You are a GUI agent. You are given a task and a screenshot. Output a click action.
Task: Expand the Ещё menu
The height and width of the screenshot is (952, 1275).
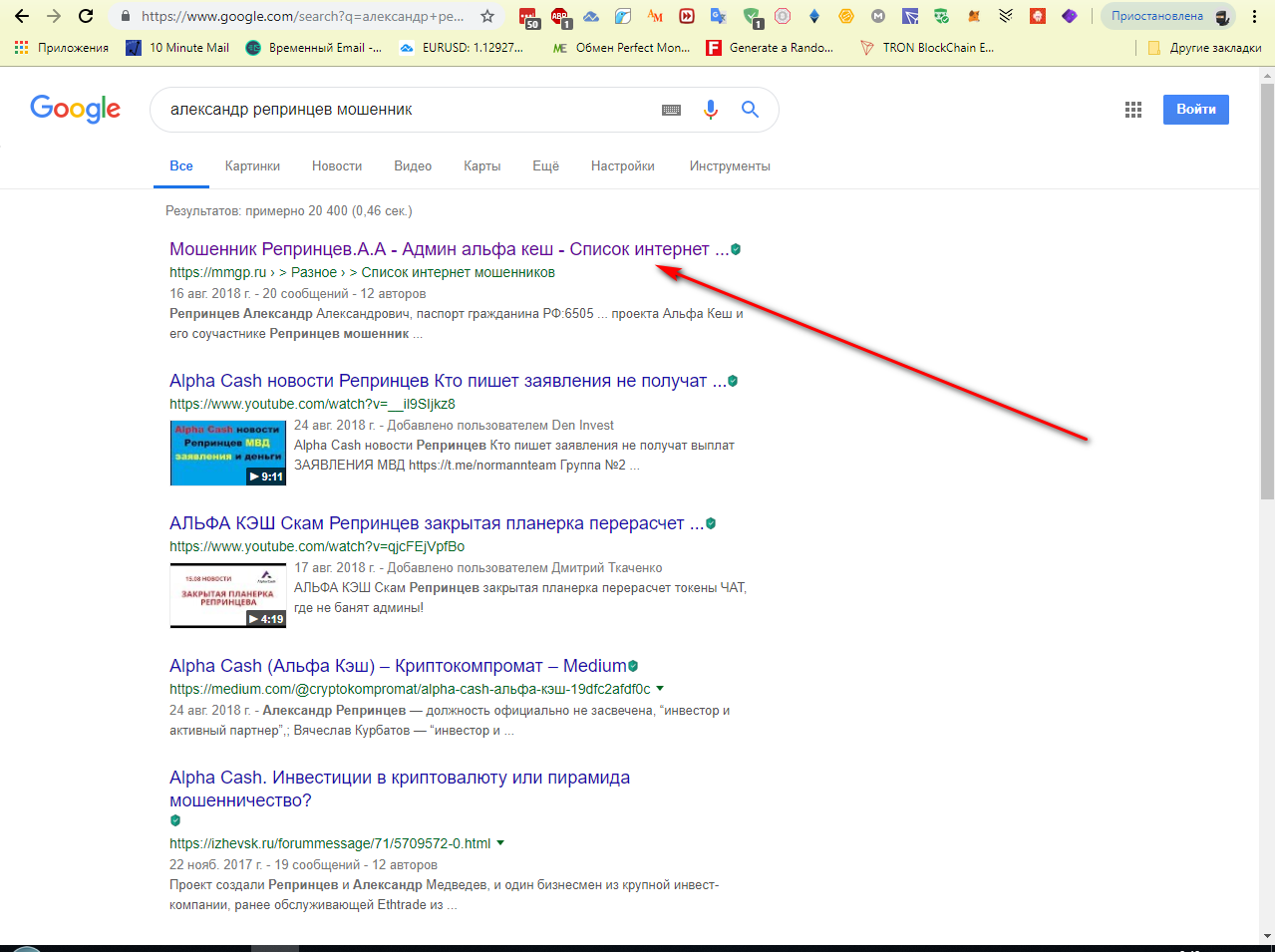click(546, 166)
